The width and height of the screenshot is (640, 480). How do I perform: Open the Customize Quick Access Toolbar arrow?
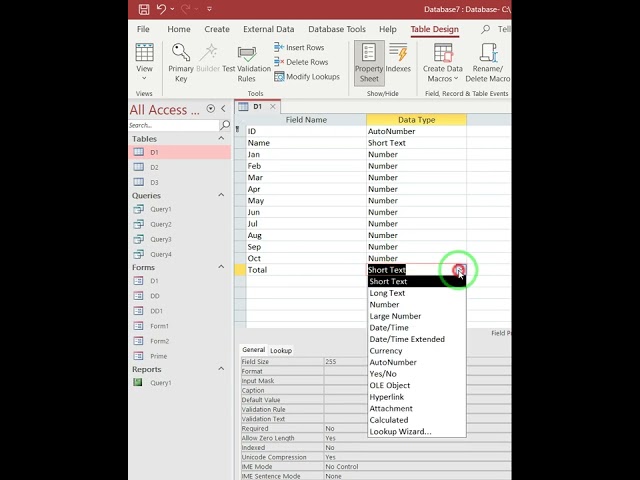(x=209, y=9)
